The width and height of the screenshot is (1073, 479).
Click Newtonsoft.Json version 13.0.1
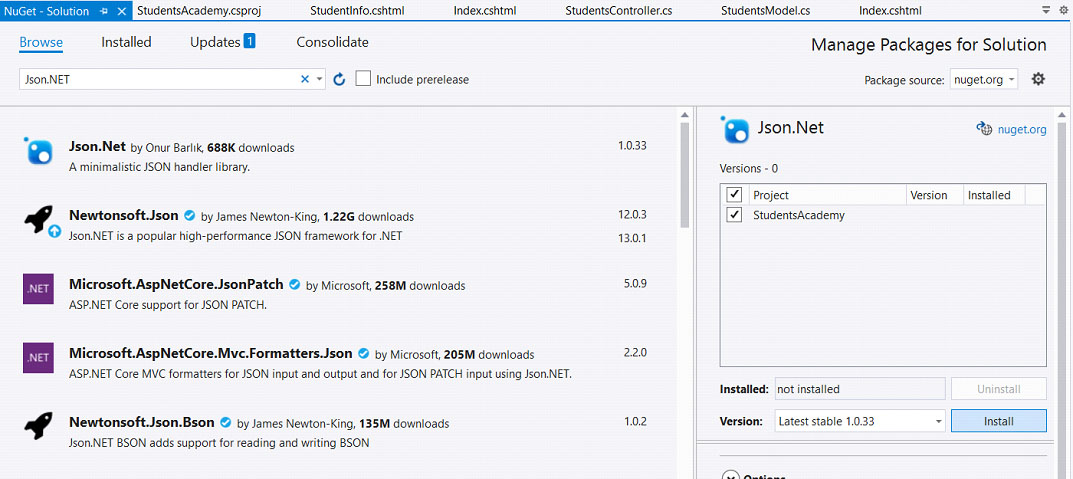(632, 238)
